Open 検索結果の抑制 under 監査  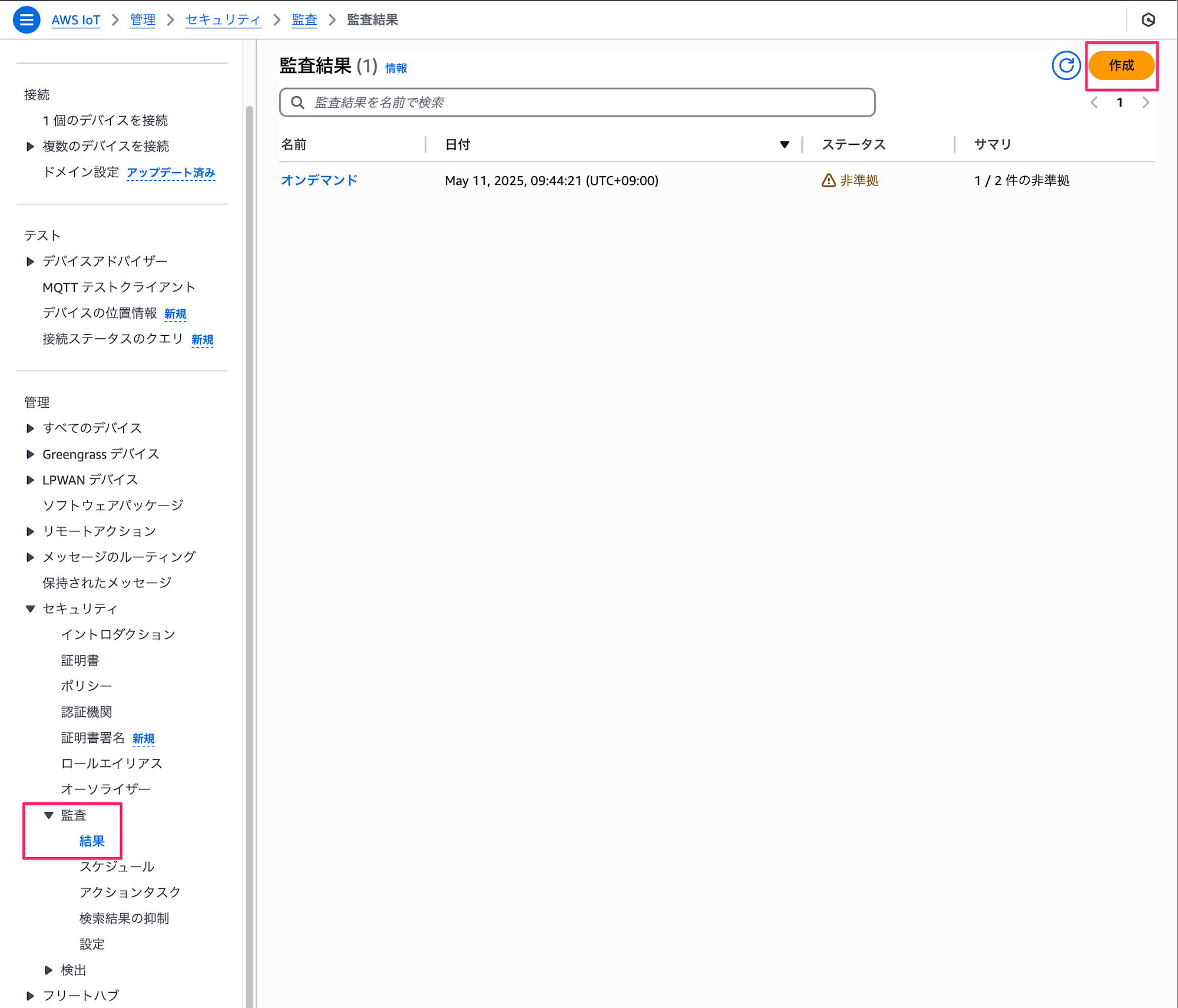tap(124, 918)
